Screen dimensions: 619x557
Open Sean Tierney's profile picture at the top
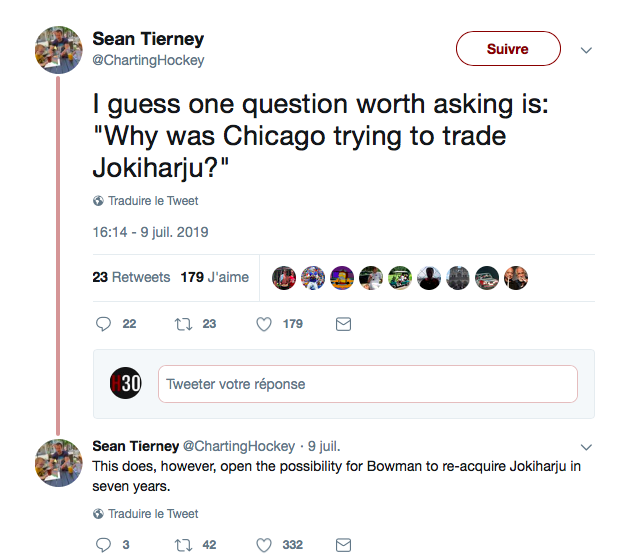click(x=59, y=49)
